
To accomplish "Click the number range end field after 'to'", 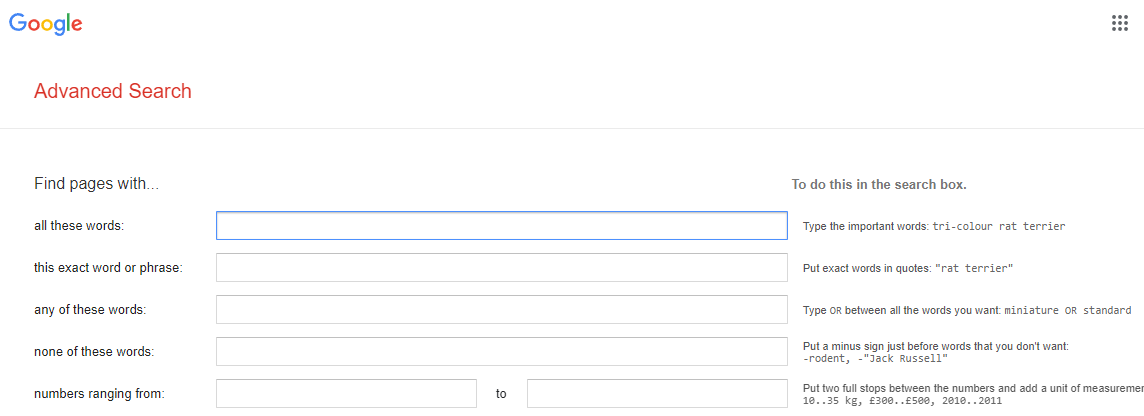I will [657, 393].
